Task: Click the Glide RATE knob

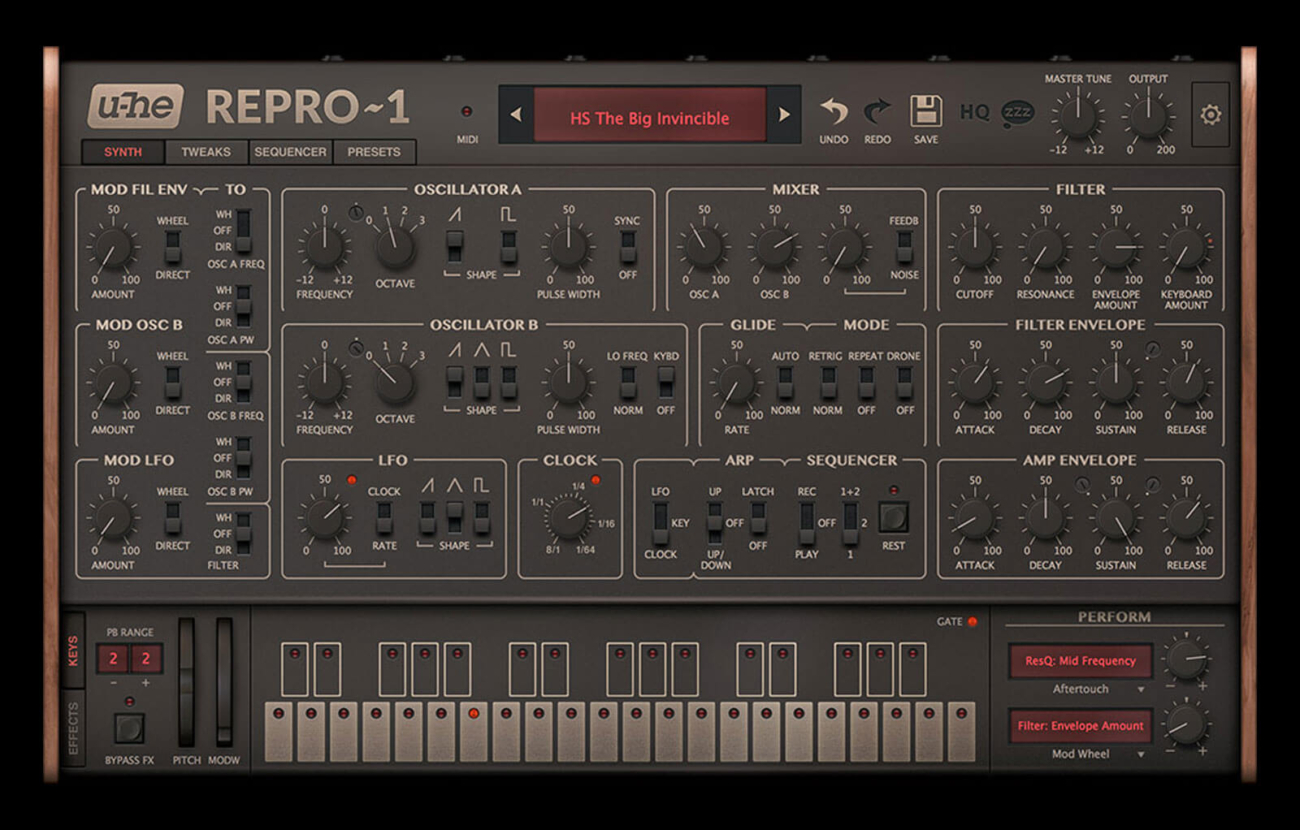Action: coord(736,383)
